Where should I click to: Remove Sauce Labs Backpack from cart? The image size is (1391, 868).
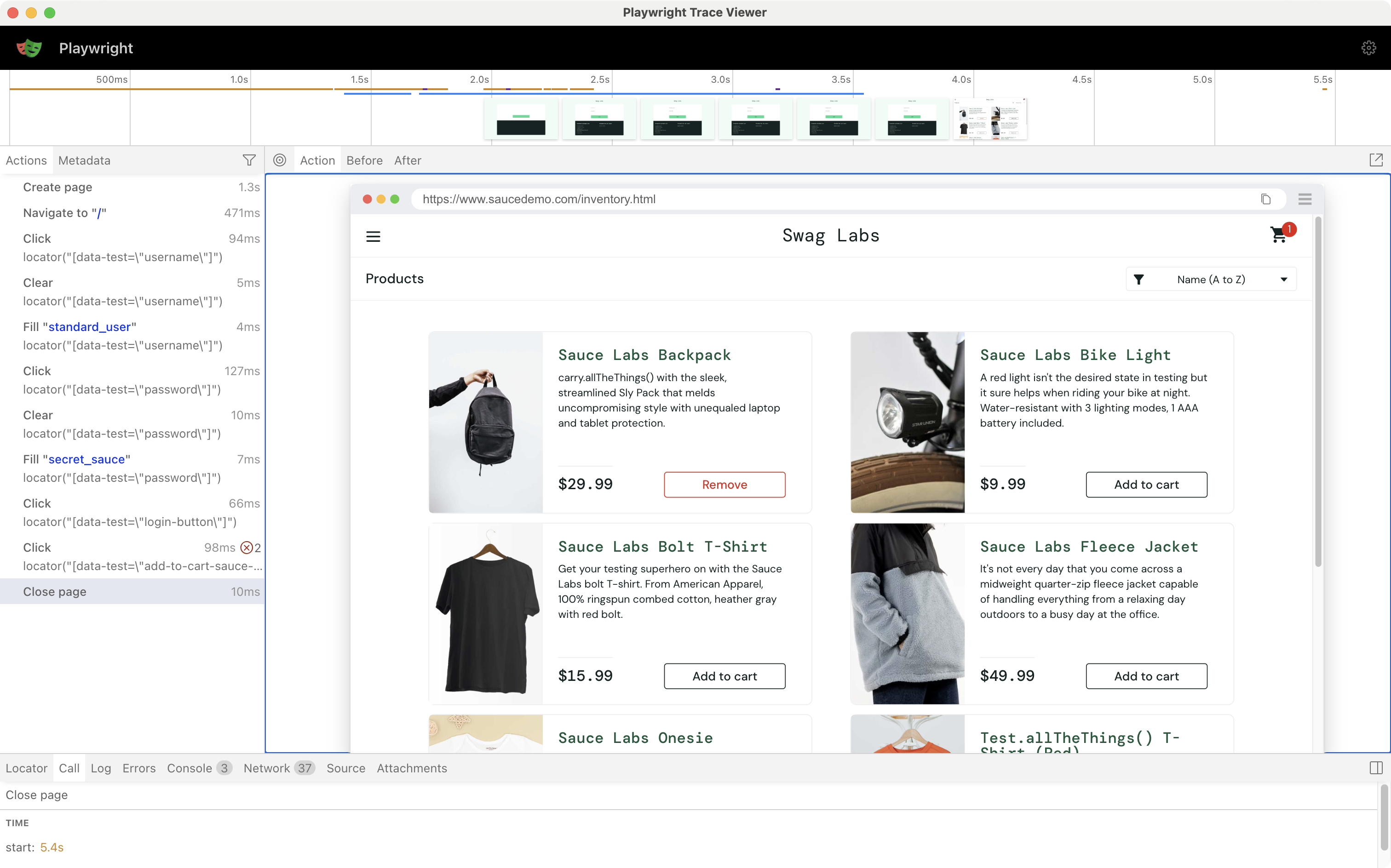pyautogui.click(x=725, y=485)
